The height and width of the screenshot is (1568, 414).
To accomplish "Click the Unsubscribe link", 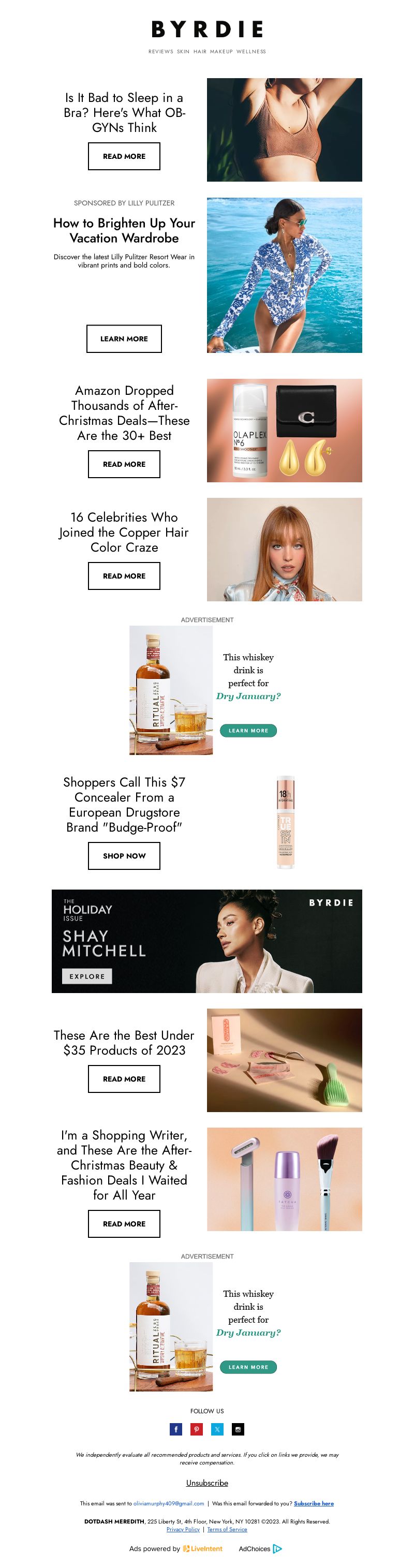I will pyautogui.click(x=207, y=1483).
